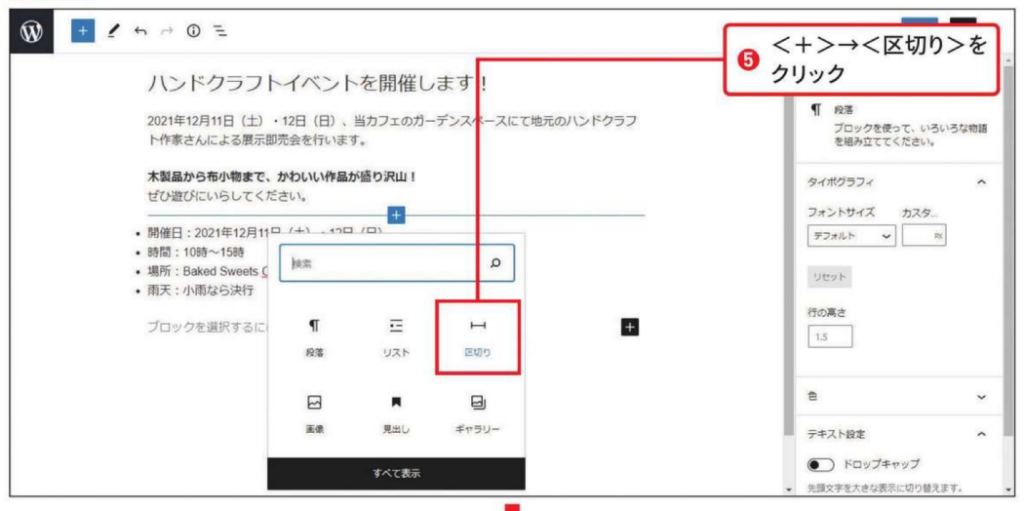
Task: Open the list view outline icon
Action: [220, 31]
